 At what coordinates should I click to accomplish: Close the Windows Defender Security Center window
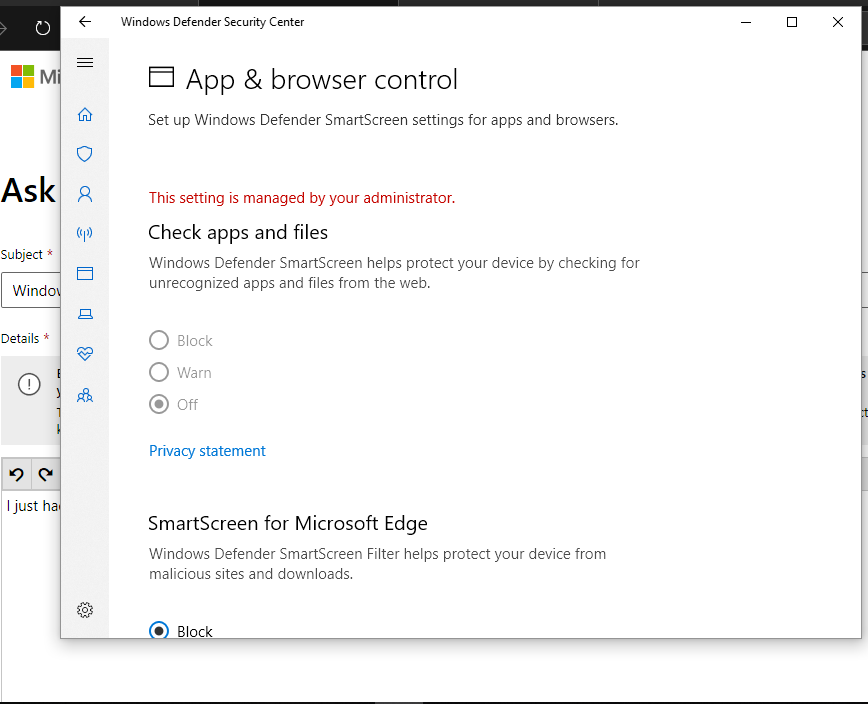point(838,22)
